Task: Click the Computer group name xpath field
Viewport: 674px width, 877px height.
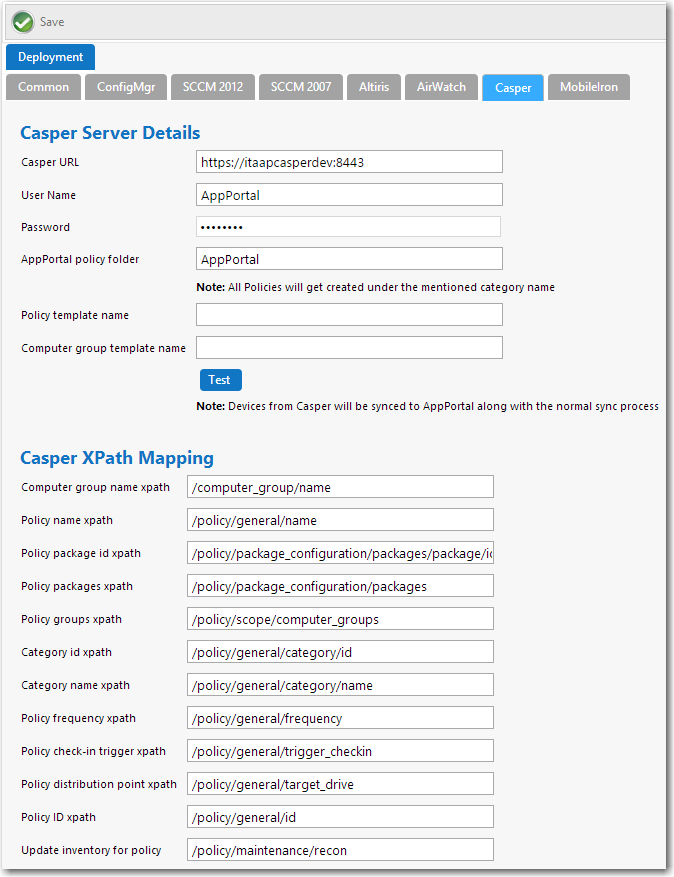Action: point(341,487)
